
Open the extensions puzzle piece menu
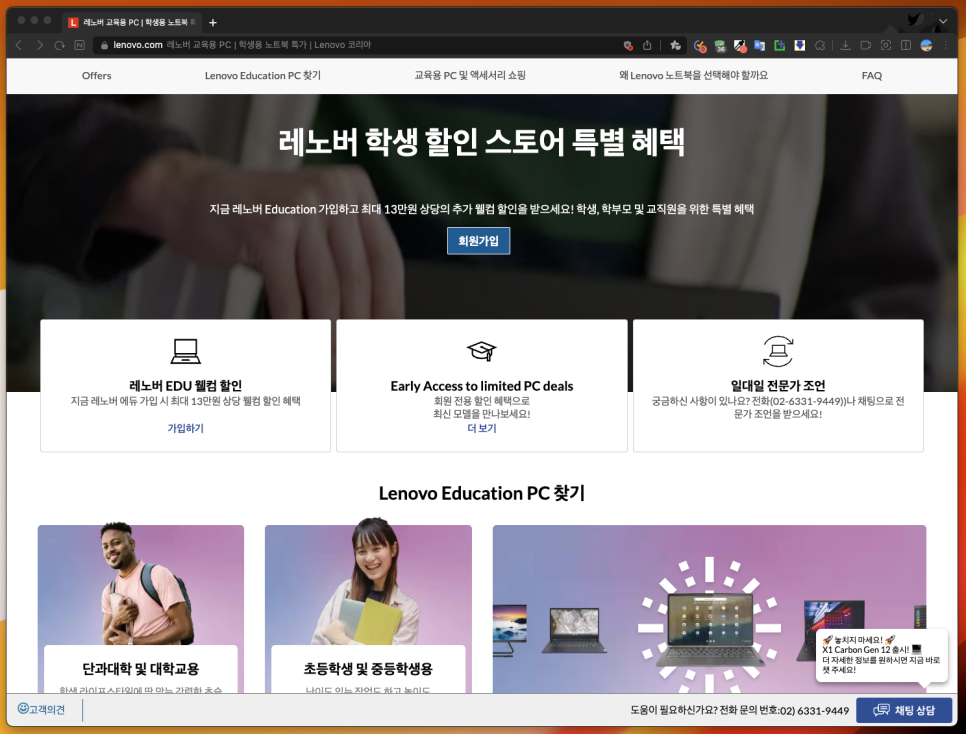(x=820, y=46)
